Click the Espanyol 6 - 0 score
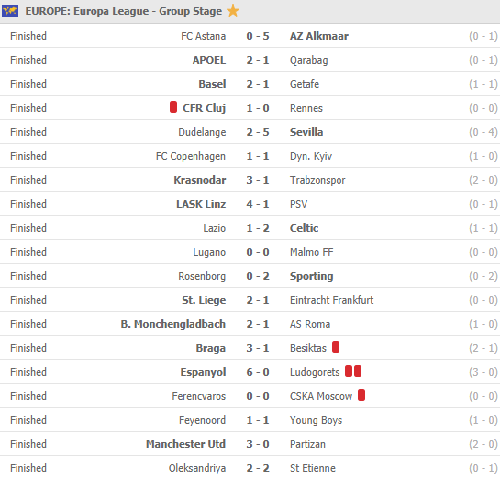This screenshot has width=500, height=479. (258, 372)
